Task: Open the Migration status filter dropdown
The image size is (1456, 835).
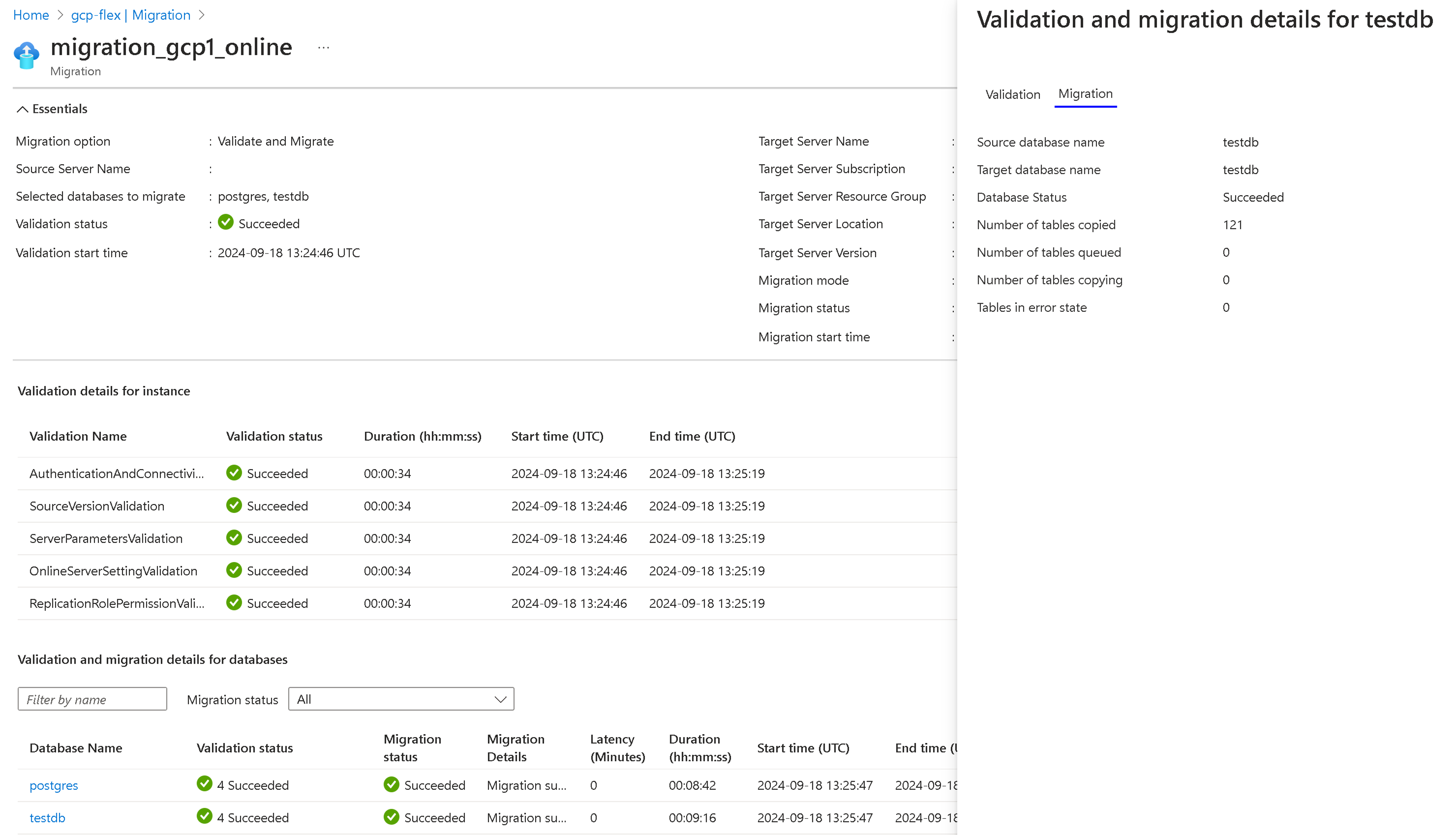Action: 401,699
